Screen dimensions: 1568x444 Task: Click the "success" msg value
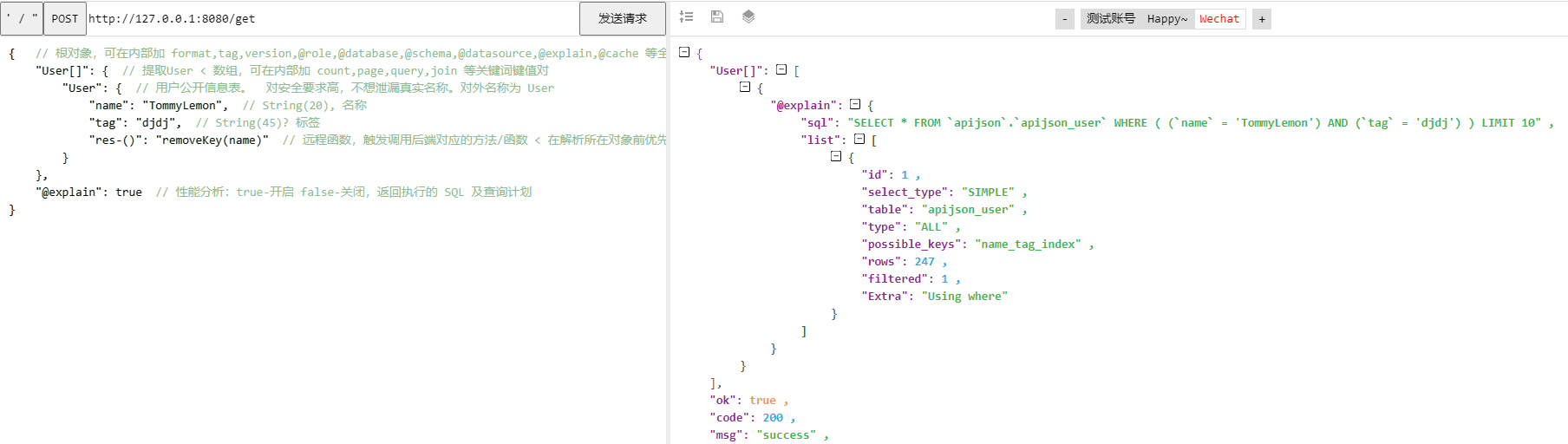[x=786, y=435]
